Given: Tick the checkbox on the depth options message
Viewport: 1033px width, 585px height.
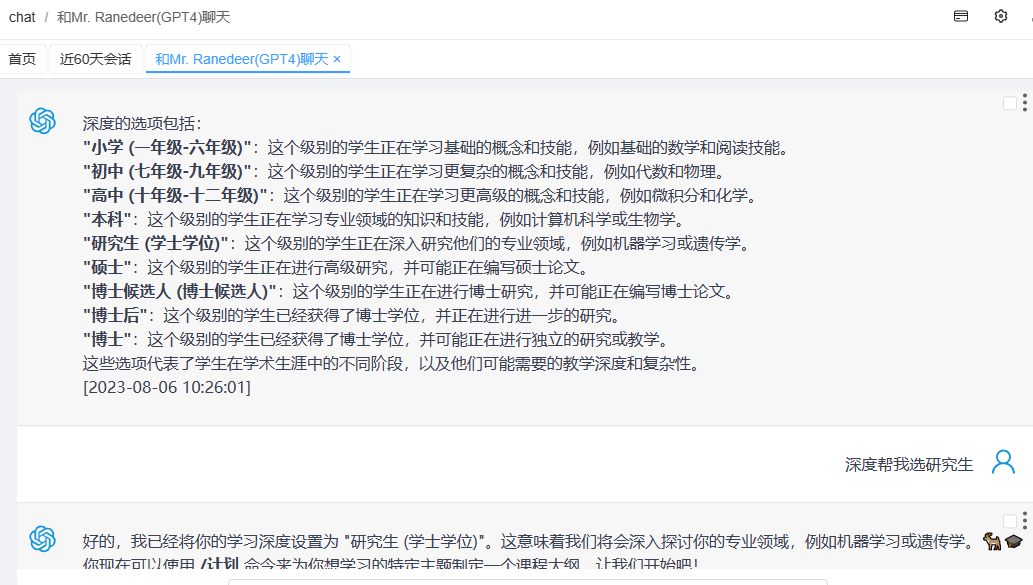Looking at the screenshot, I should click(1009, 103).
